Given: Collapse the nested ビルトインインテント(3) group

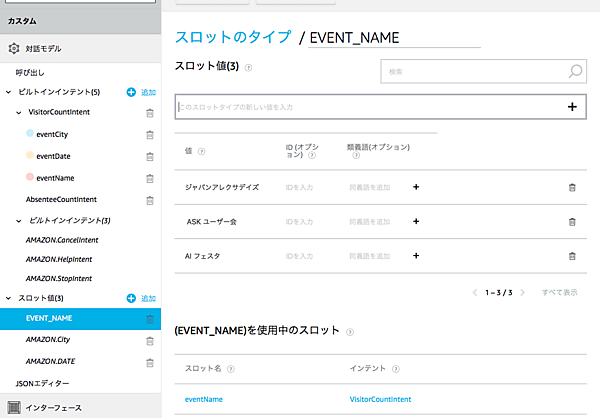Looking at the screenshot, I should point(19,220).
